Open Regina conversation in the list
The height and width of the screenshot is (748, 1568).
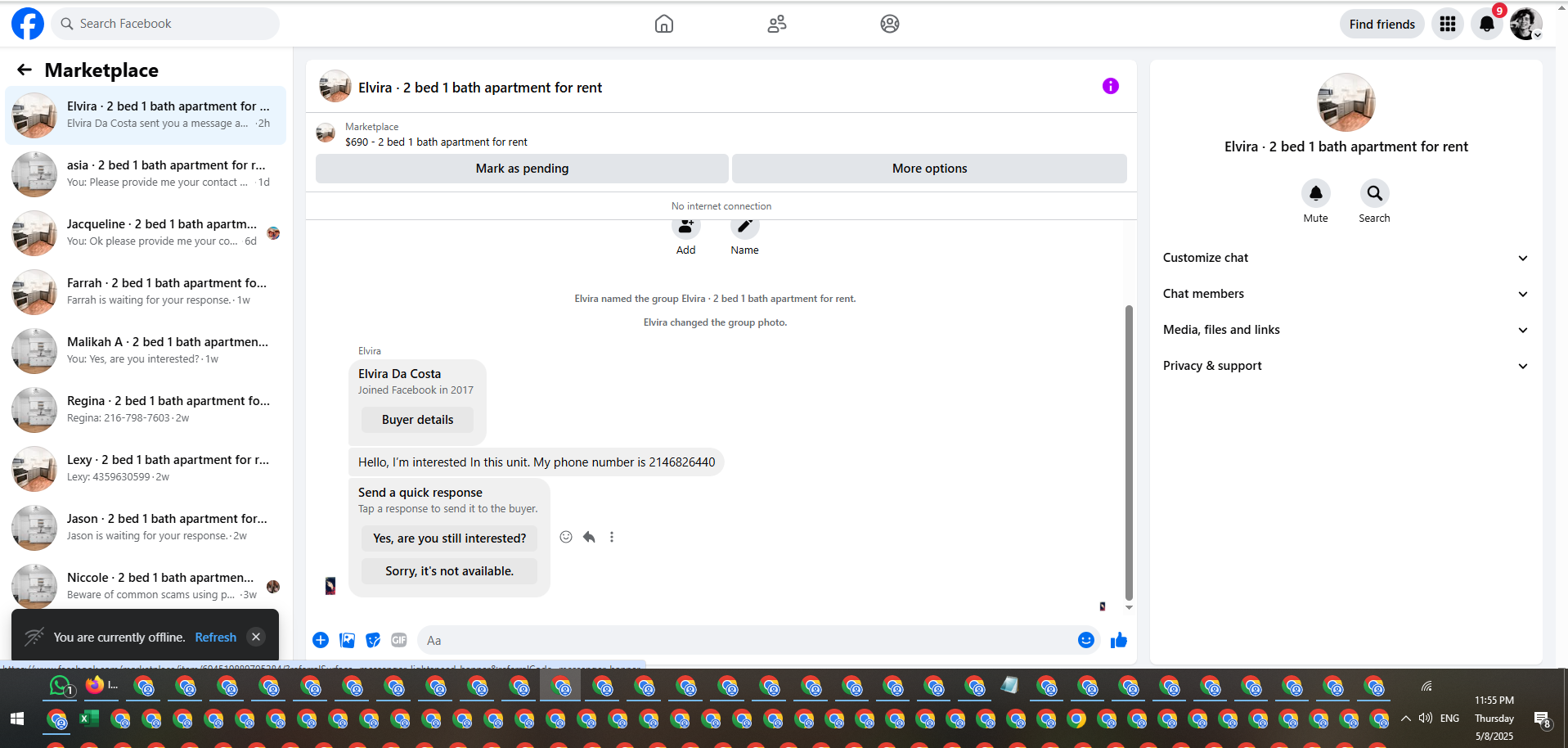tap(146, 410)
